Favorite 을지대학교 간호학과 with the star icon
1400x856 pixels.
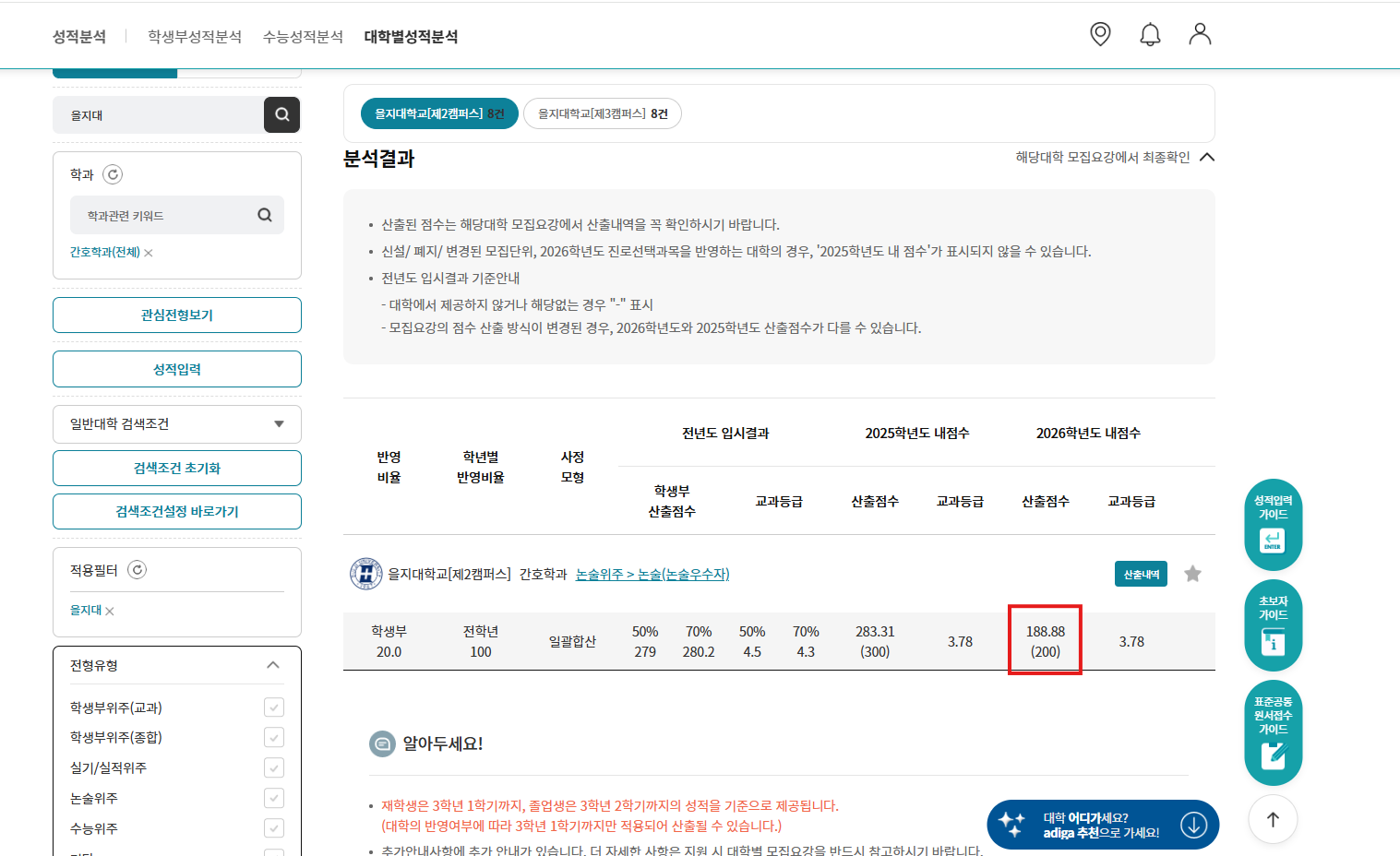(1192, 574)
